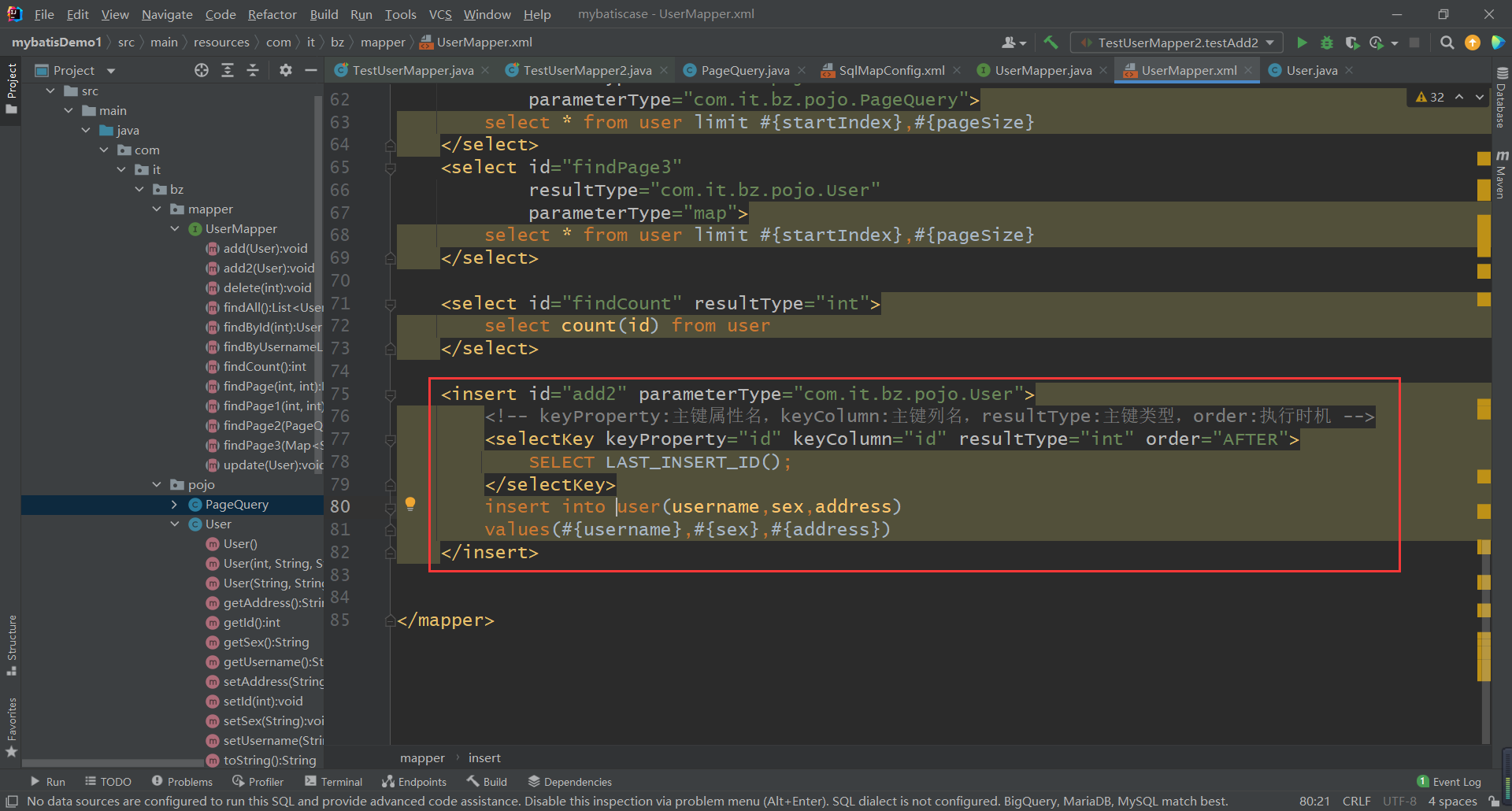This screenshot has width=1512, height=811.
Task: Collapse the pojo folder in tree
Action: (157, 485)
